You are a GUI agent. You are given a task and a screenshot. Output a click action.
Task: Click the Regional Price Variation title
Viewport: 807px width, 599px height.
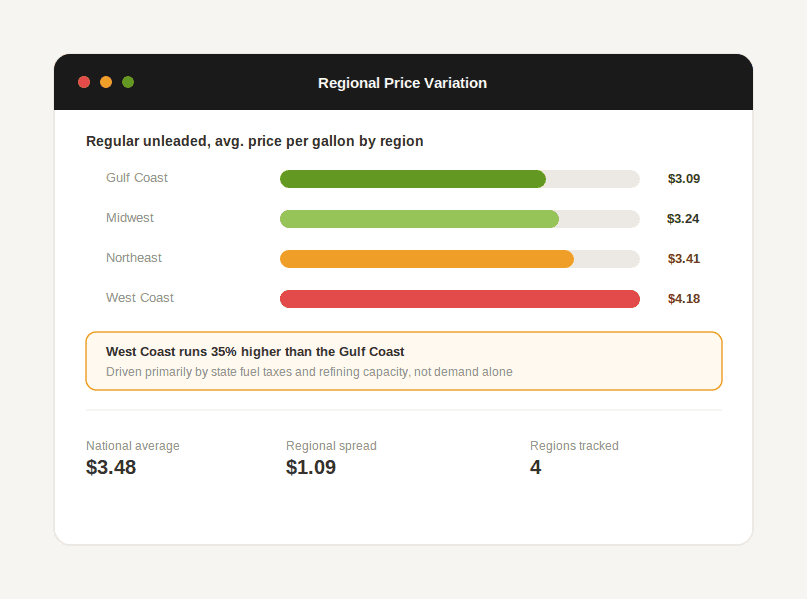coord(402,83)
